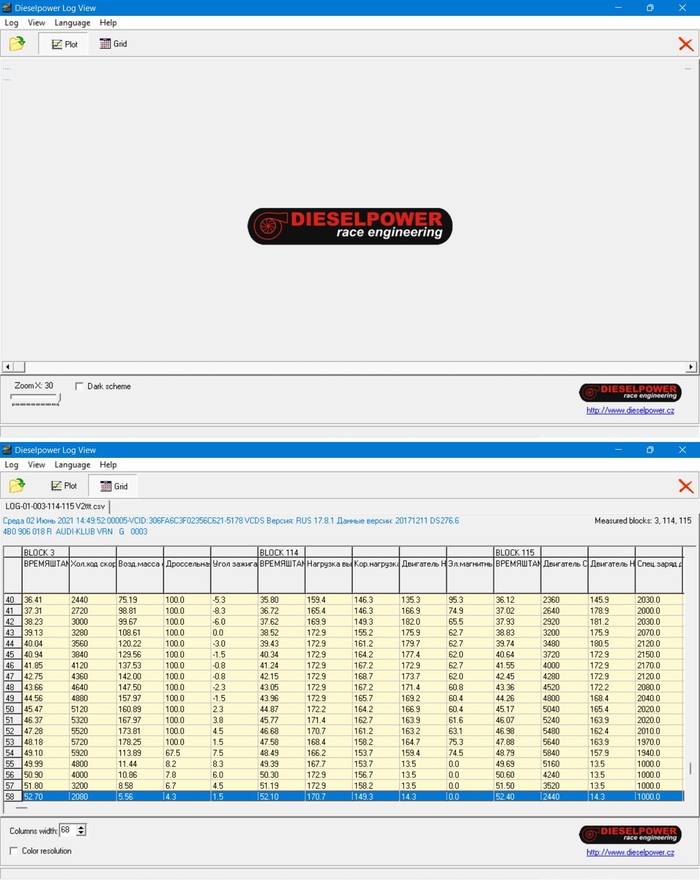Increase Columns width with up arrow
This screenshot has width=700, height=884.
(x=81, y=827)
